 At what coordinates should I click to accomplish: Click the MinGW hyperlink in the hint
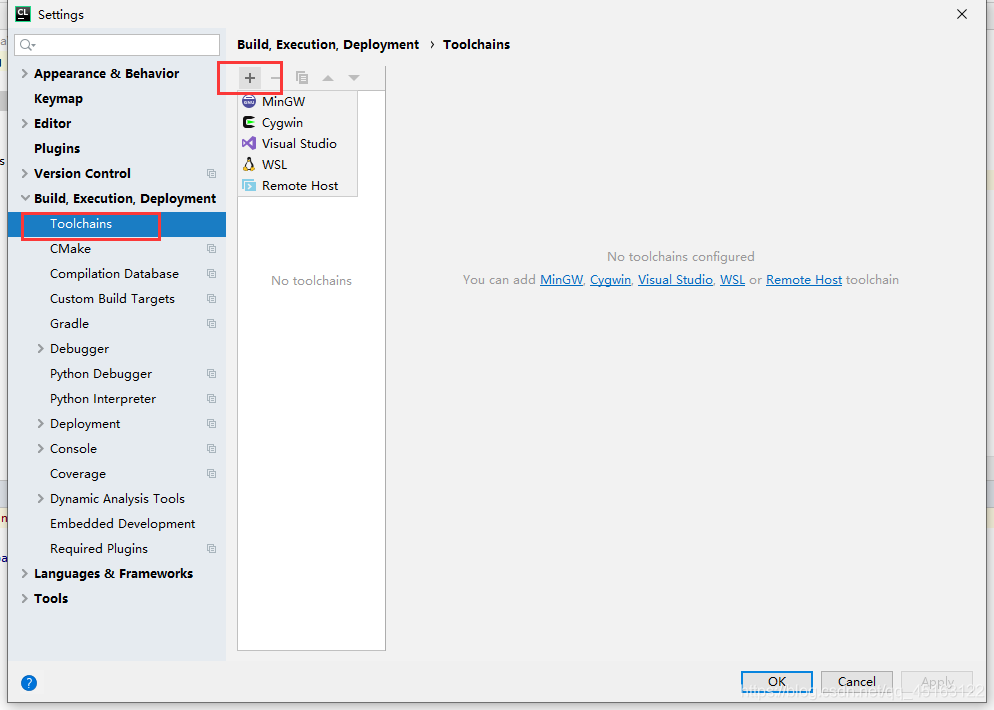point(561,280)
